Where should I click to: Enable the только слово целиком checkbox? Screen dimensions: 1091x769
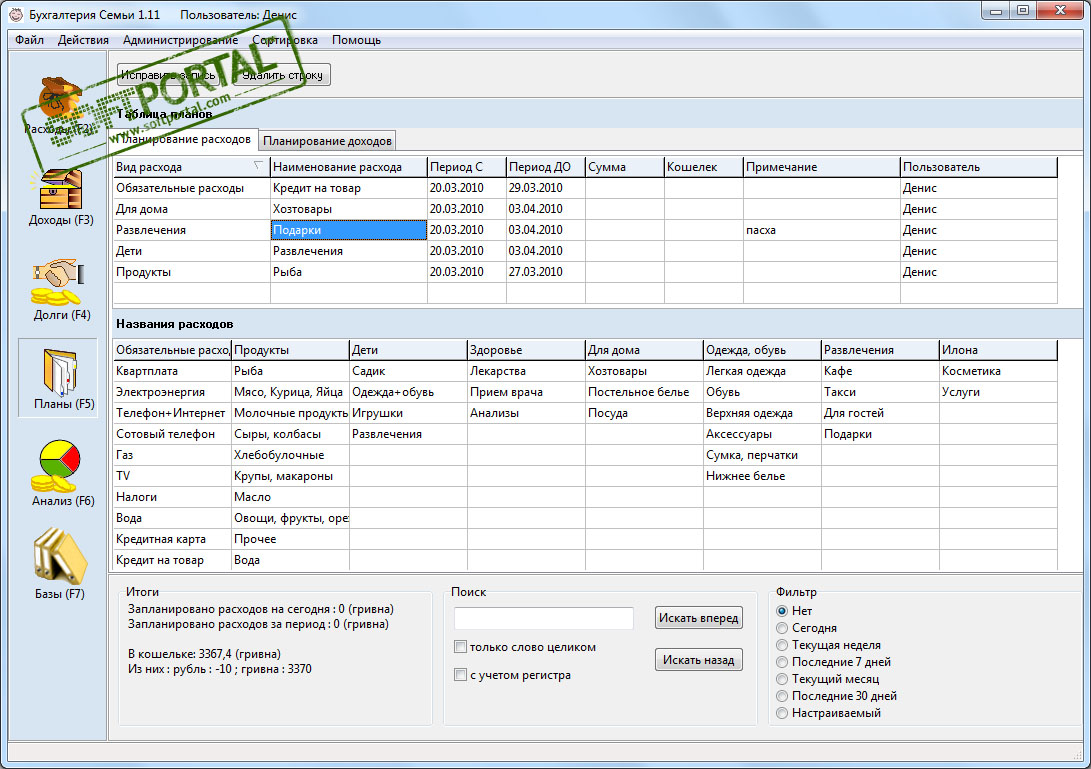(x=460, y=647)
